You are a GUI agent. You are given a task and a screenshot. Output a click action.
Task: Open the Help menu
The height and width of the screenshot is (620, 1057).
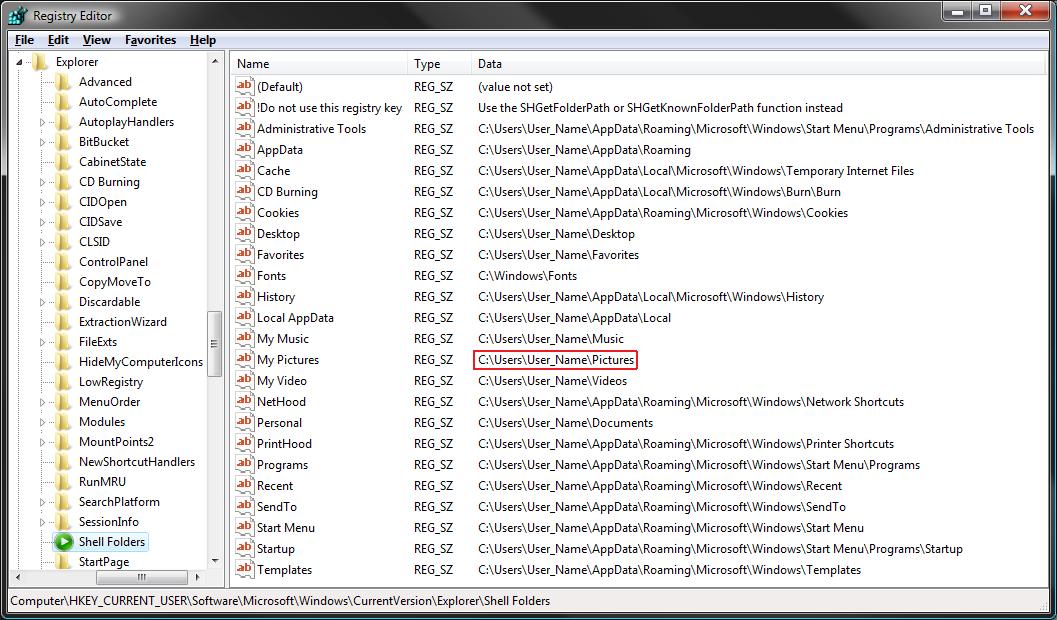click(x=203, y=40)
